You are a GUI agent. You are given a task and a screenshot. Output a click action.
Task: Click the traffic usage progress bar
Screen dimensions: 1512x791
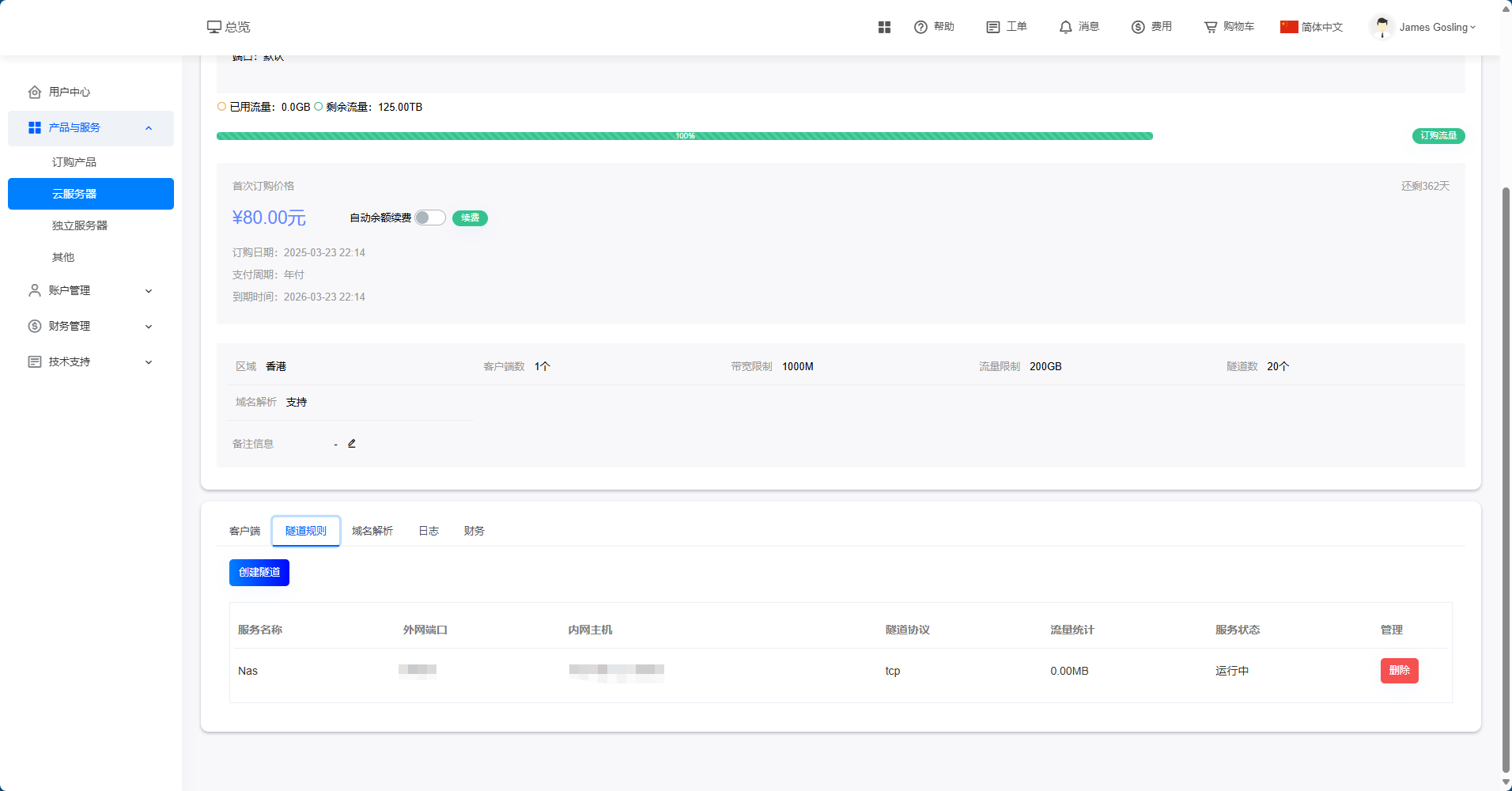coord(685,136)
